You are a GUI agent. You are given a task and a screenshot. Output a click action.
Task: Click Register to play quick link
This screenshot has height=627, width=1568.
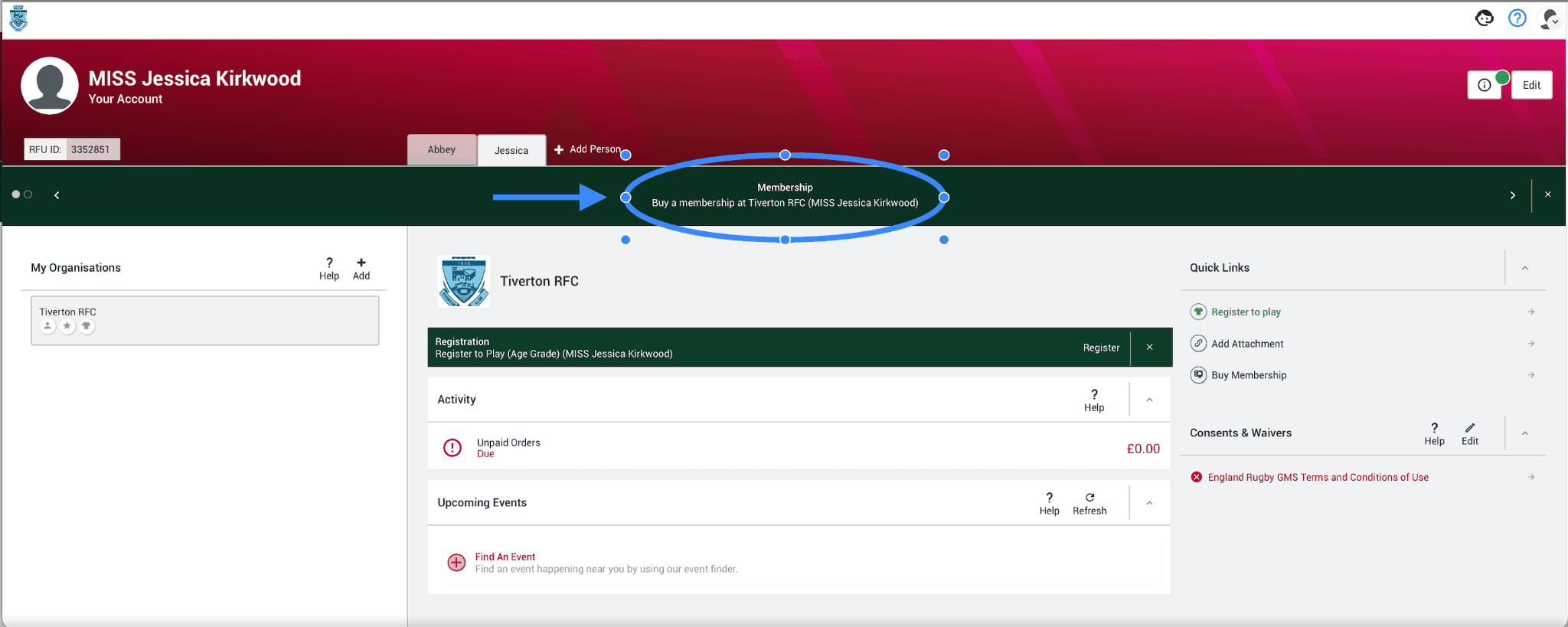tap(1246, 312)
